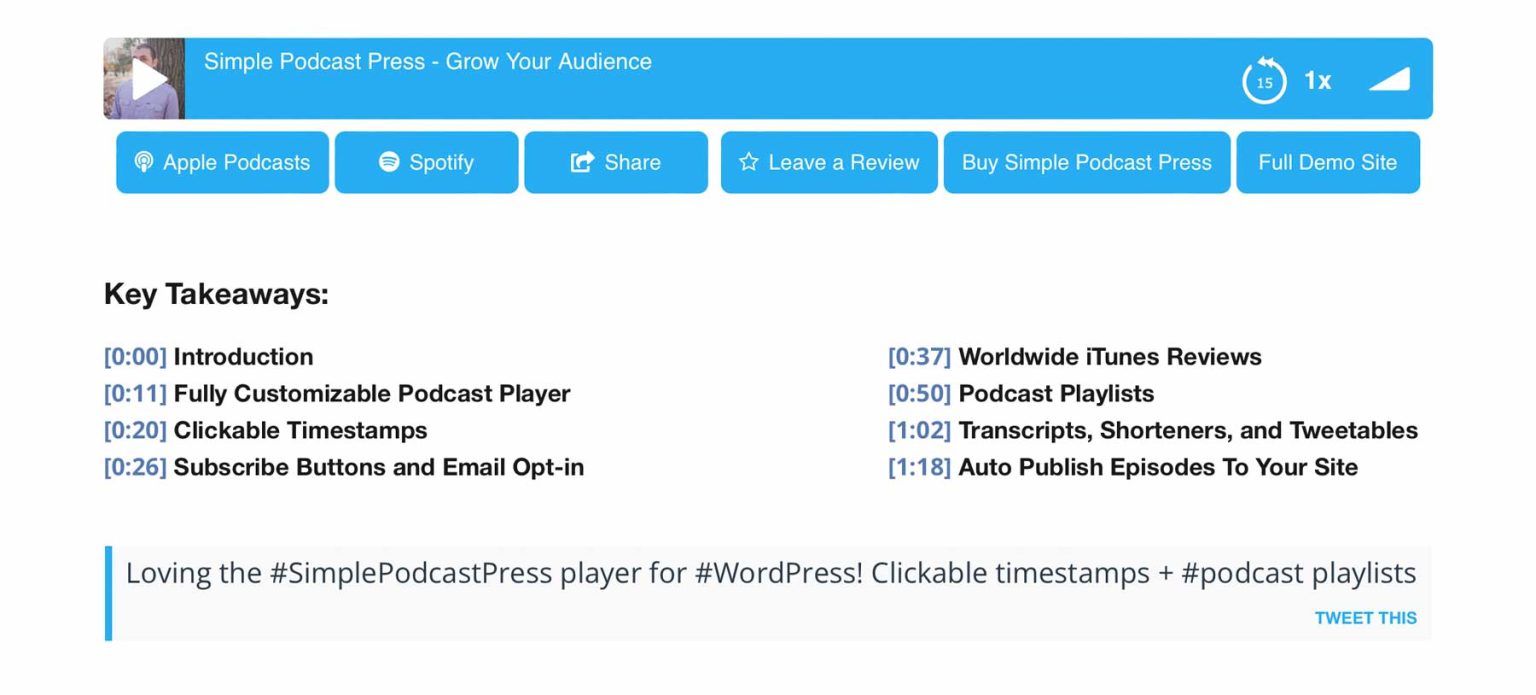Adjust the player volume triangle
The height and width of the screenshot is (695, 1536).
click(1389, 79)
